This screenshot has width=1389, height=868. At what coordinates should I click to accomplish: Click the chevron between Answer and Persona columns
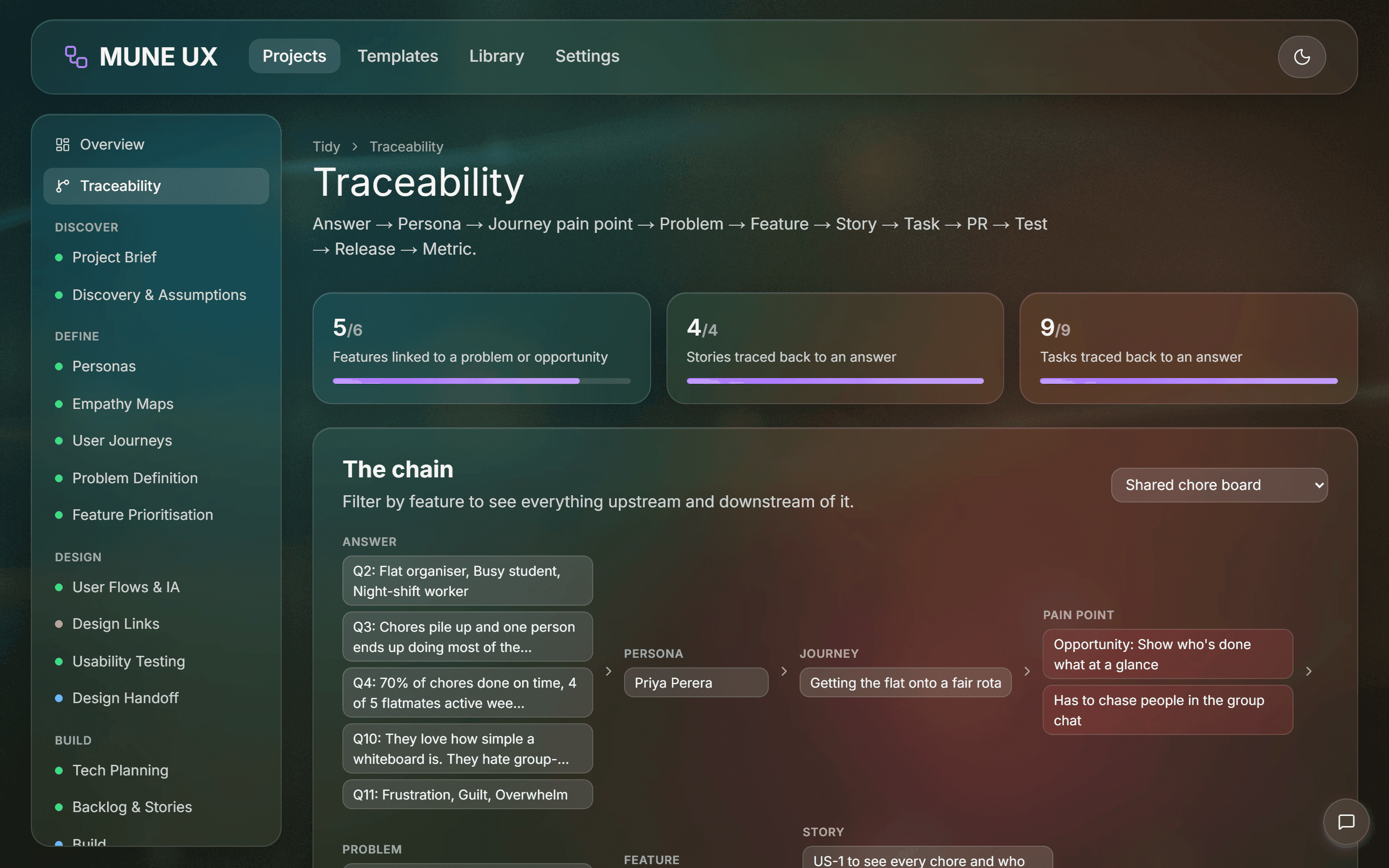[x=608, y=671]
